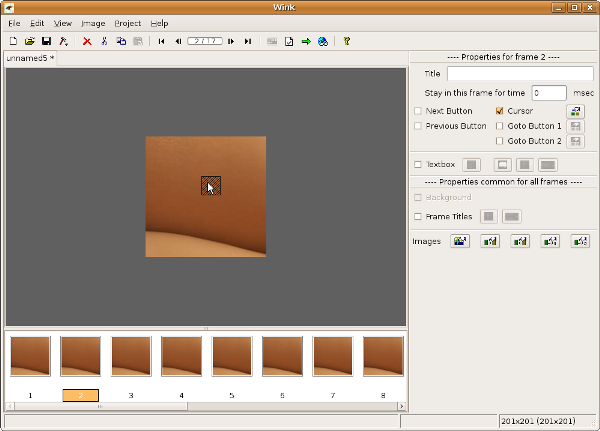The width and height of the screenshot is (600, 431).
Task: Open the Project menu
Action: 127,23
